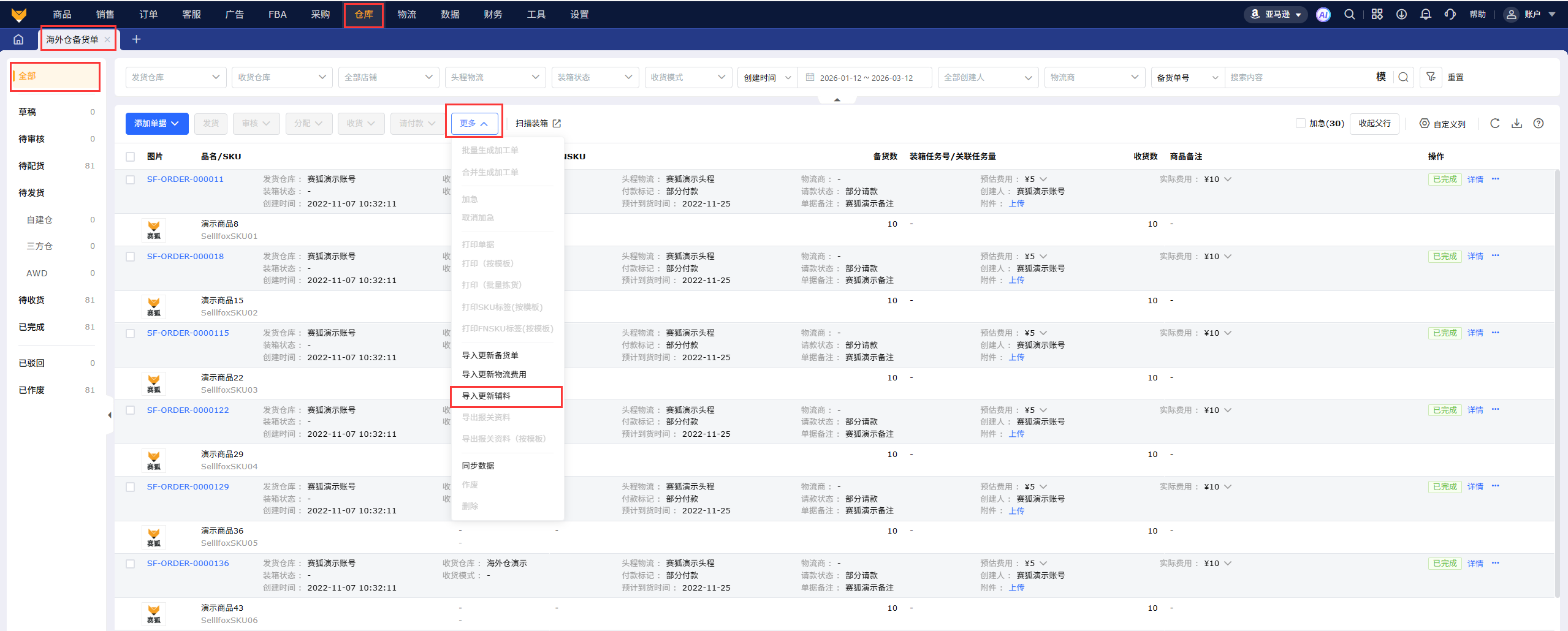Collapse the left sidebar arrow

point(109,415)
